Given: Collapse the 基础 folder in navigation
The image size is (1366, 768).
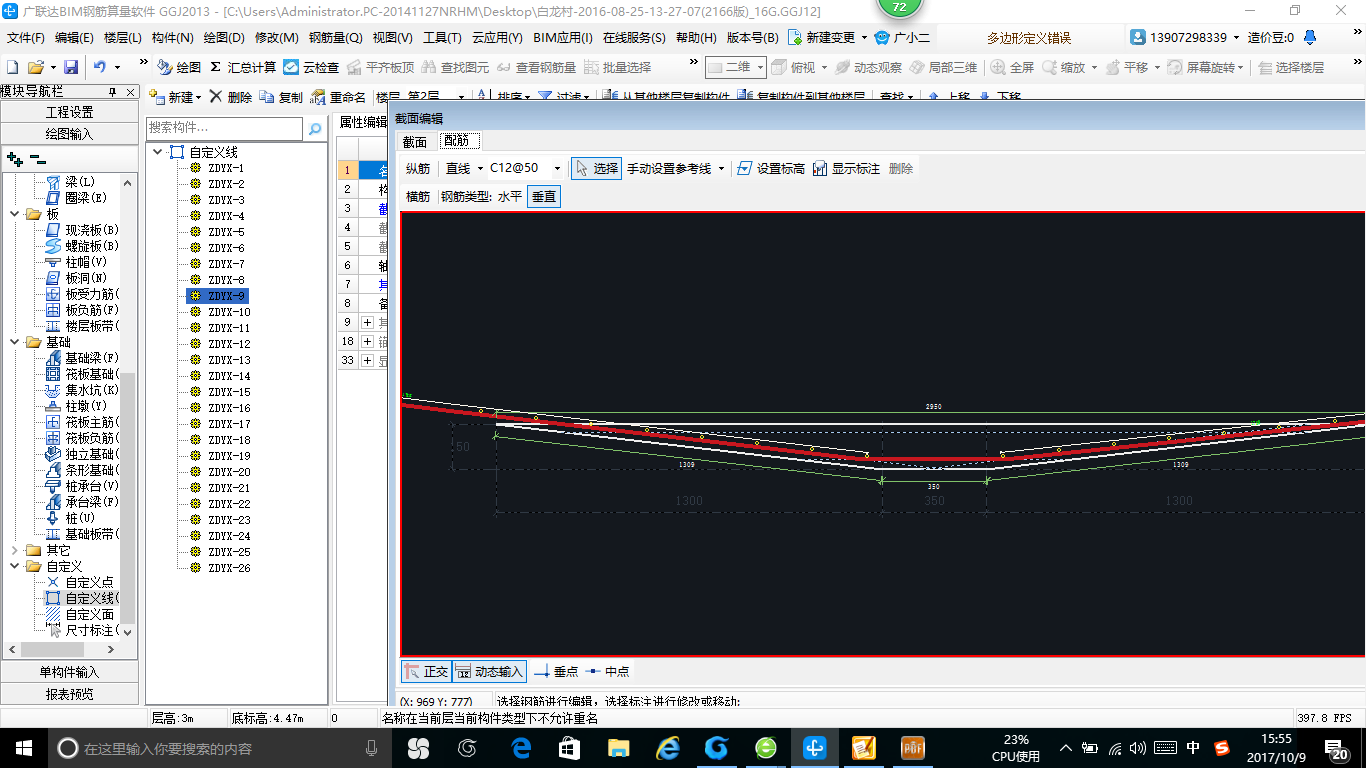Looking at the screenshot, I should click(x=14, y=342).
